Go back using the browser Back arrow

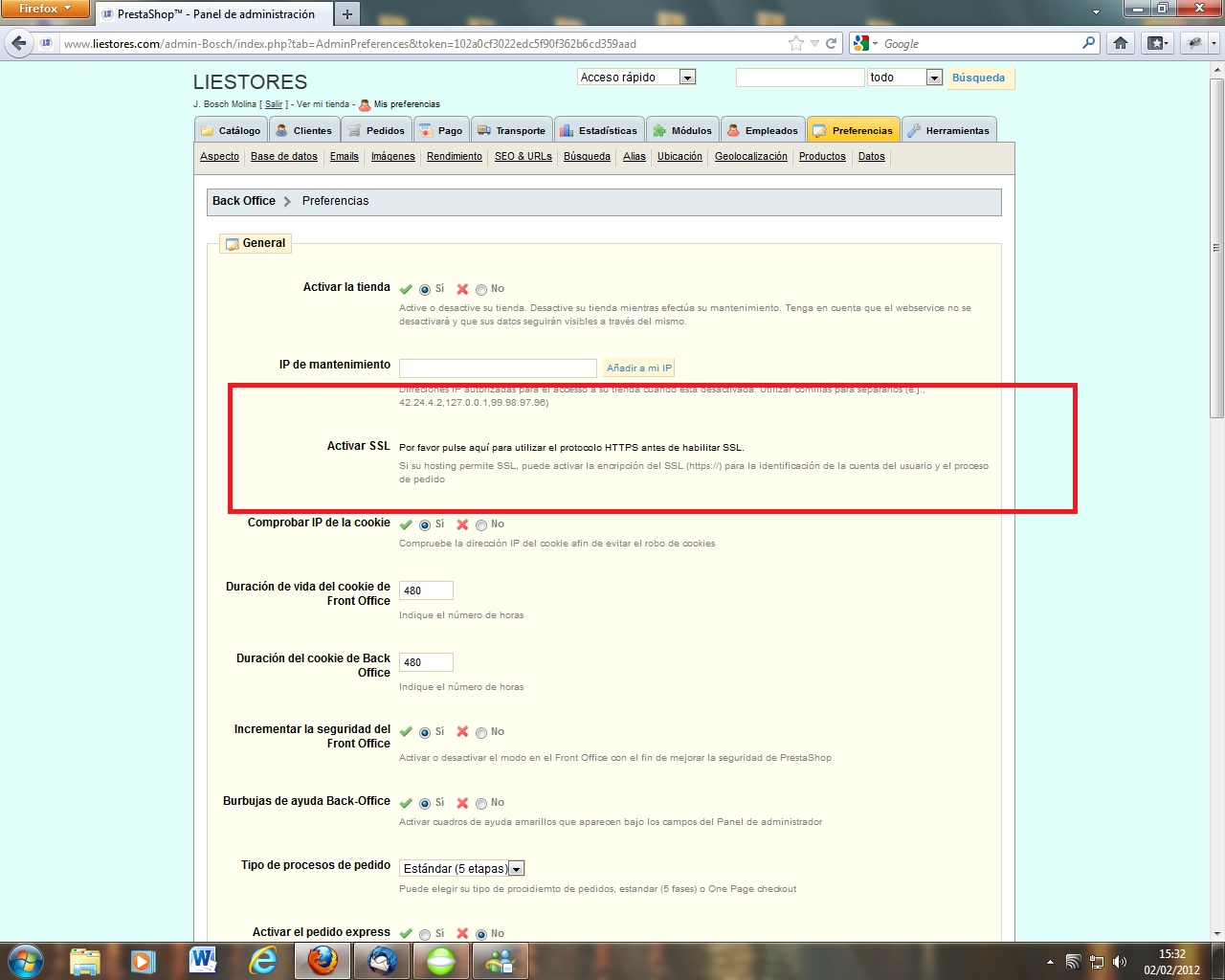pyautogui.click(x=19, y=43)
